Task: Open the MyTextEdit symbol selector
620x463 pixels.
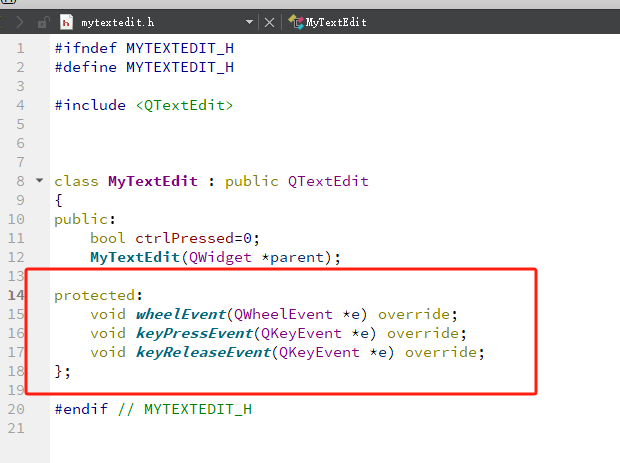Action: 336,22
